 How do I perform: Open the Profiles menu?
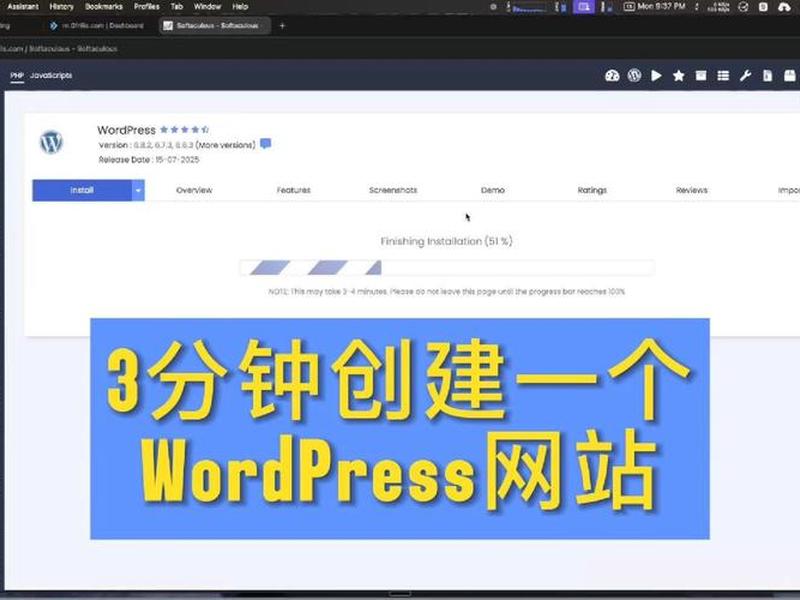146,7
